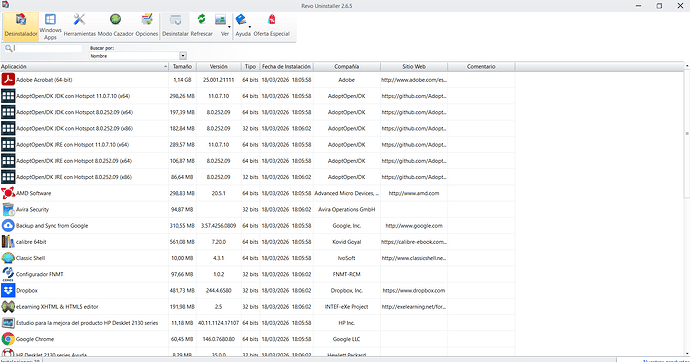690x362 pixels.
Task: Select the Google Chrome icon
Action: point(8,339)
